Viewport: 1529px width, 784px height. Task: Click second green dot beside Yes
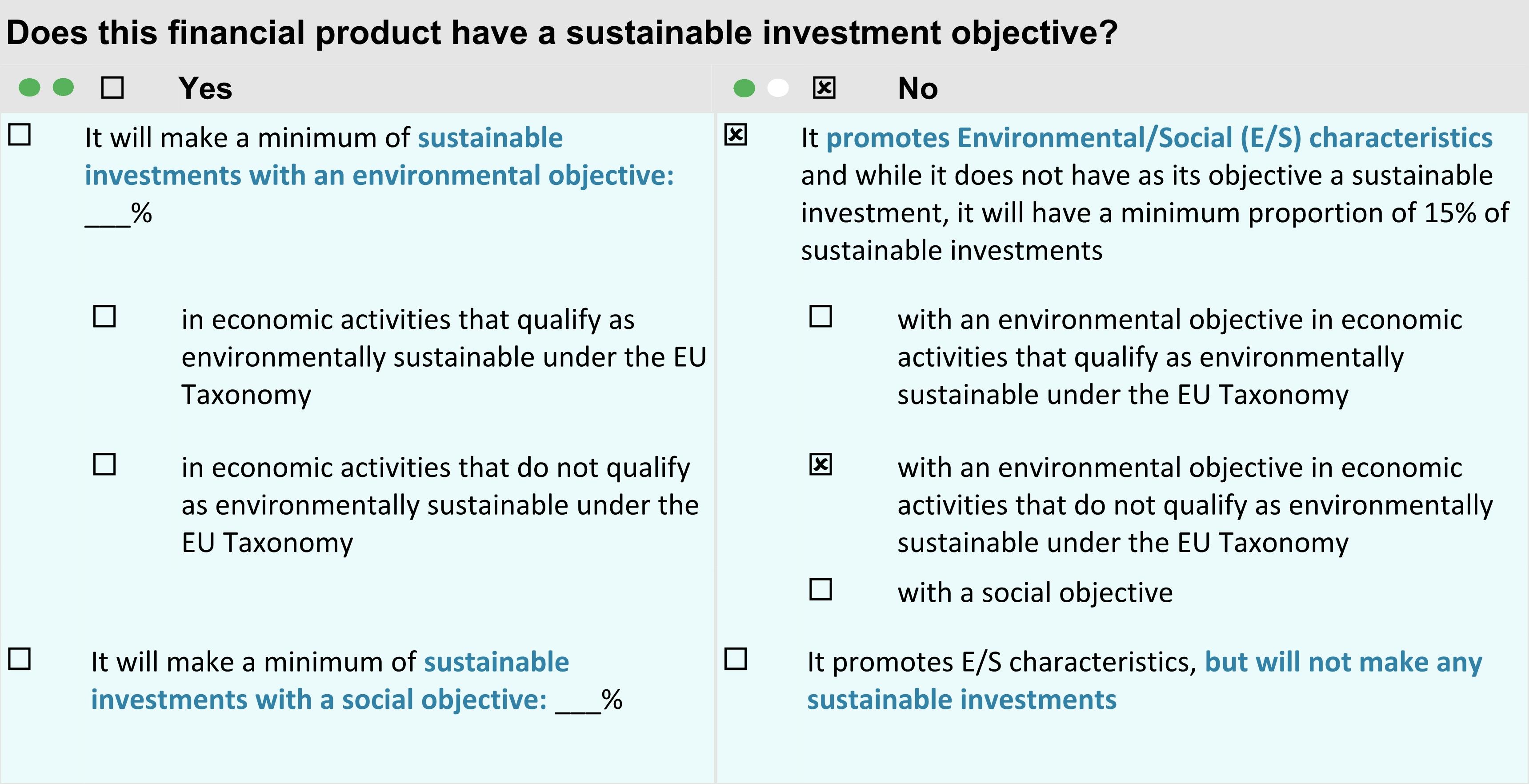[64, 87]
